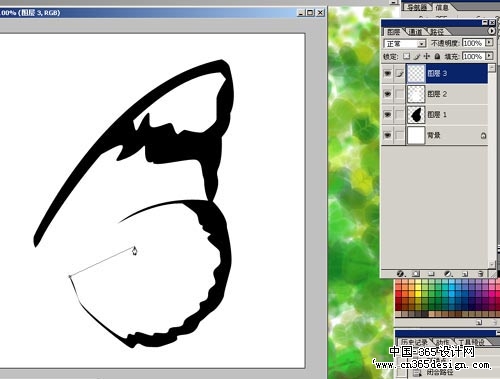Click the Layers panel scroll down arrow
500x379 pixels.
[492, 264]
